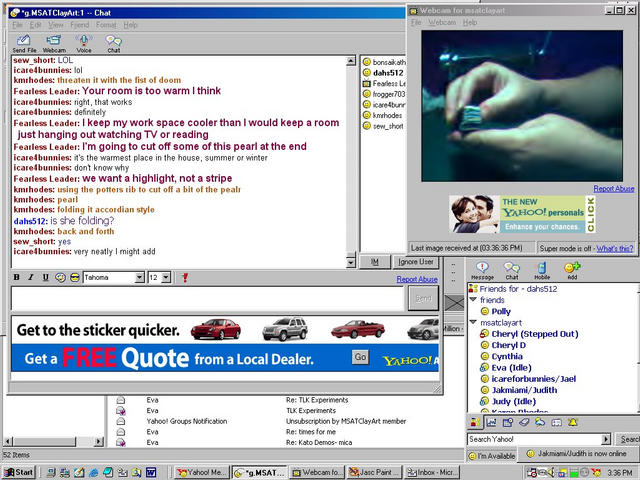Click the Ignore User button
640x480 pixels.
pos(416,262)
